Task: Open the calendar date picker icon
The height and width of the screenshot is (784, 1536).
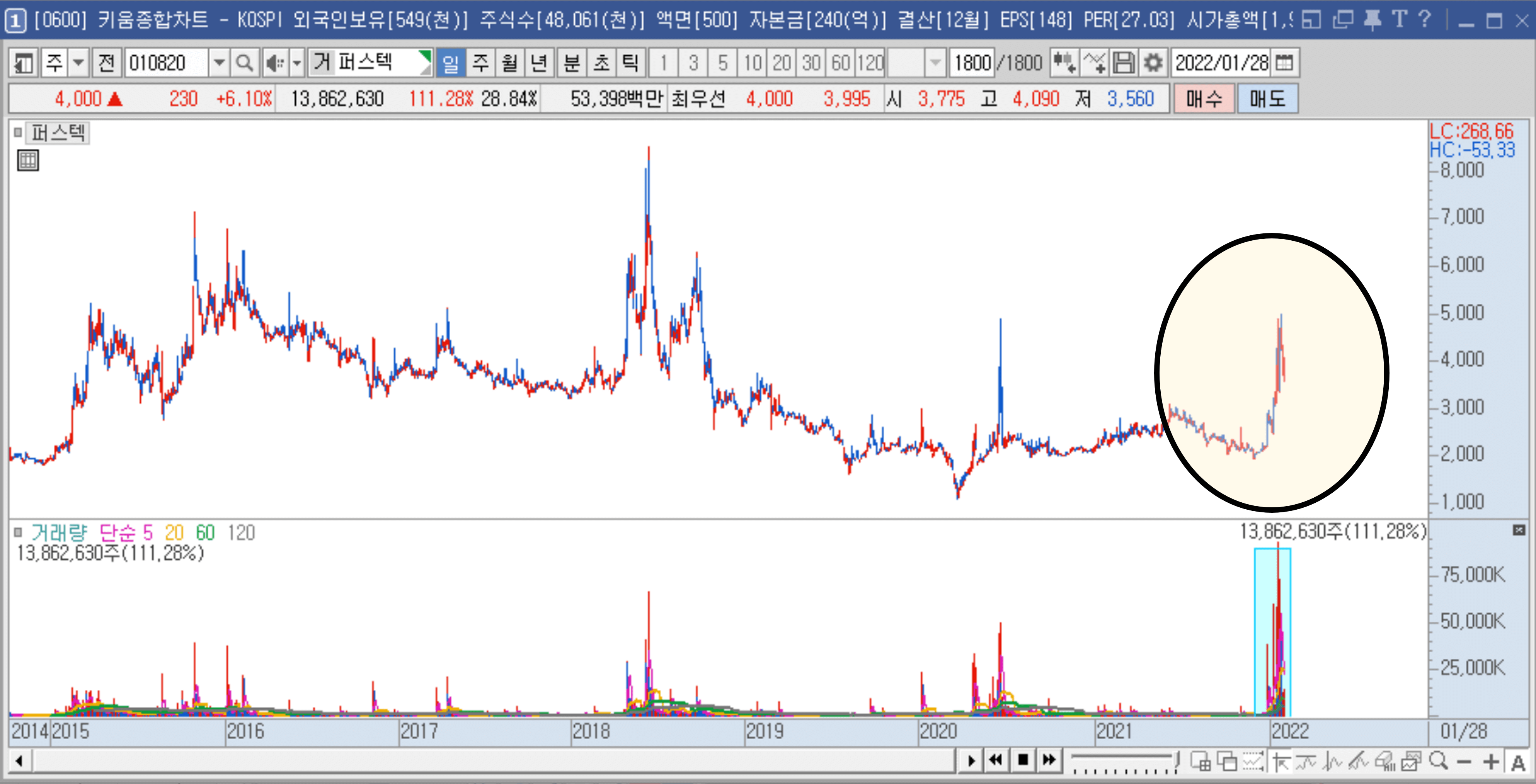Action: [x=1284, y=63]
